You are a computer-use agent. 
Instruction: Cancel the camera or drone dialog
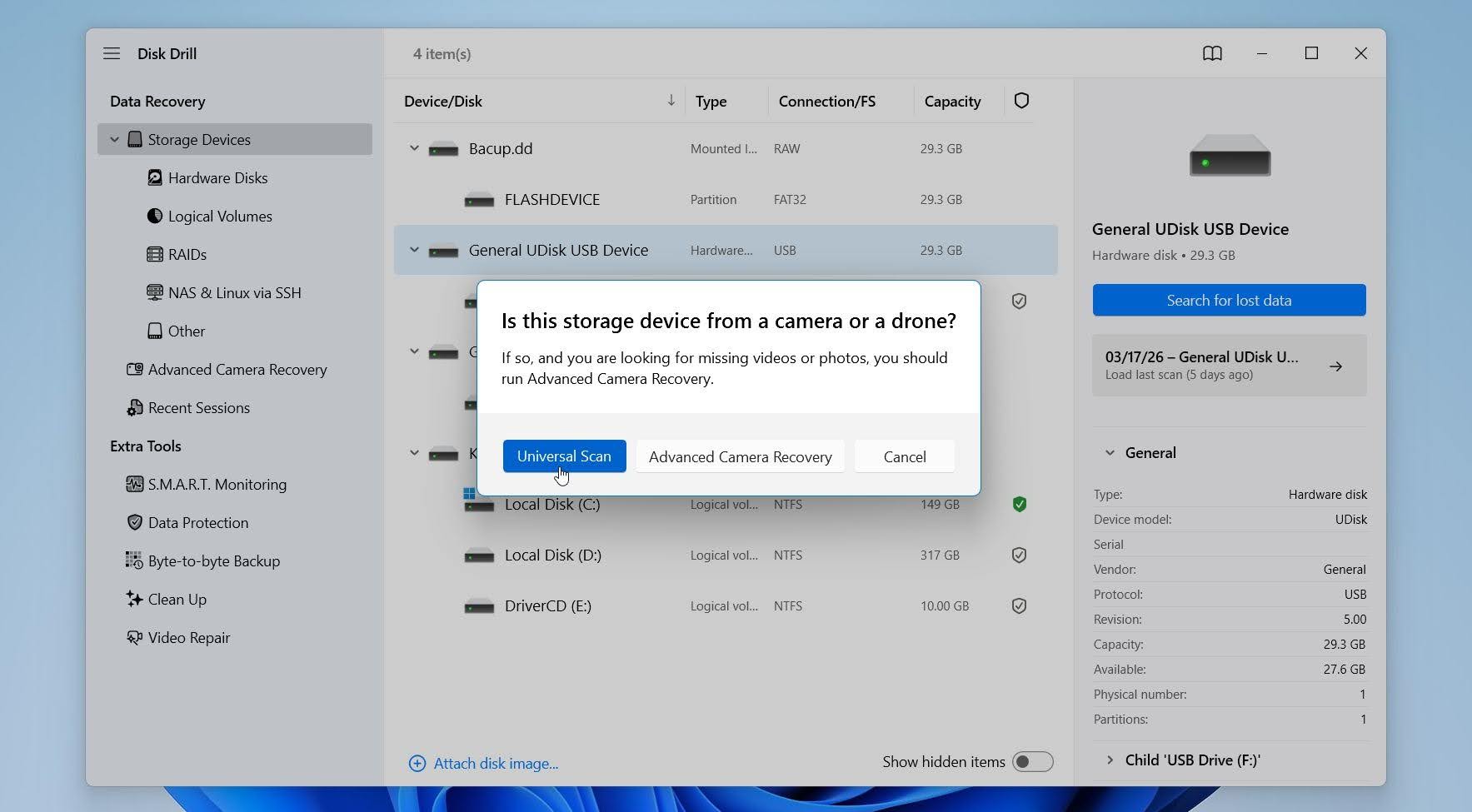tap(905, 456)
